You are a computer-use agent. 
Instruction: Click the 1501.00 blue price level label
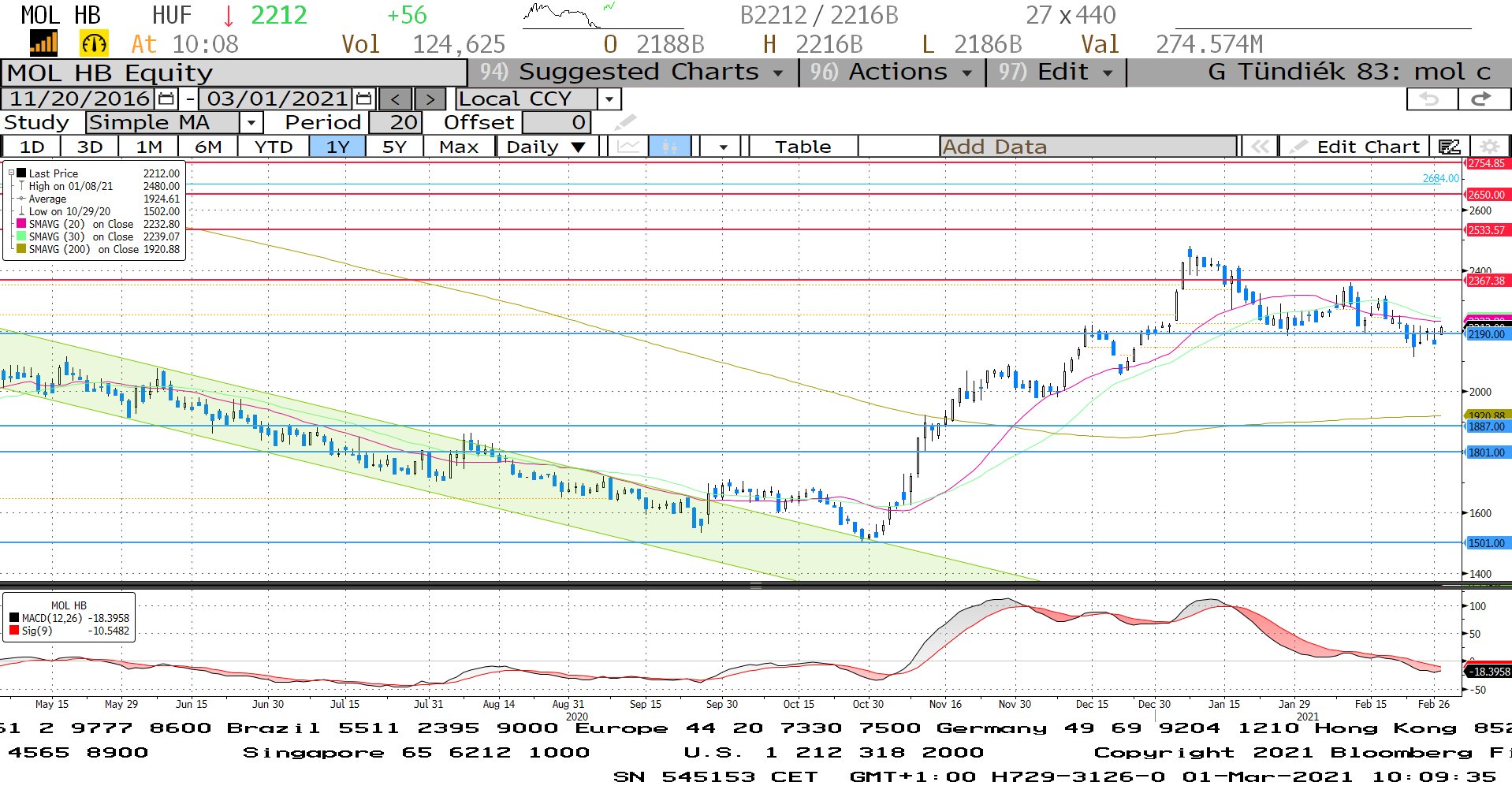pos(1486,543)
